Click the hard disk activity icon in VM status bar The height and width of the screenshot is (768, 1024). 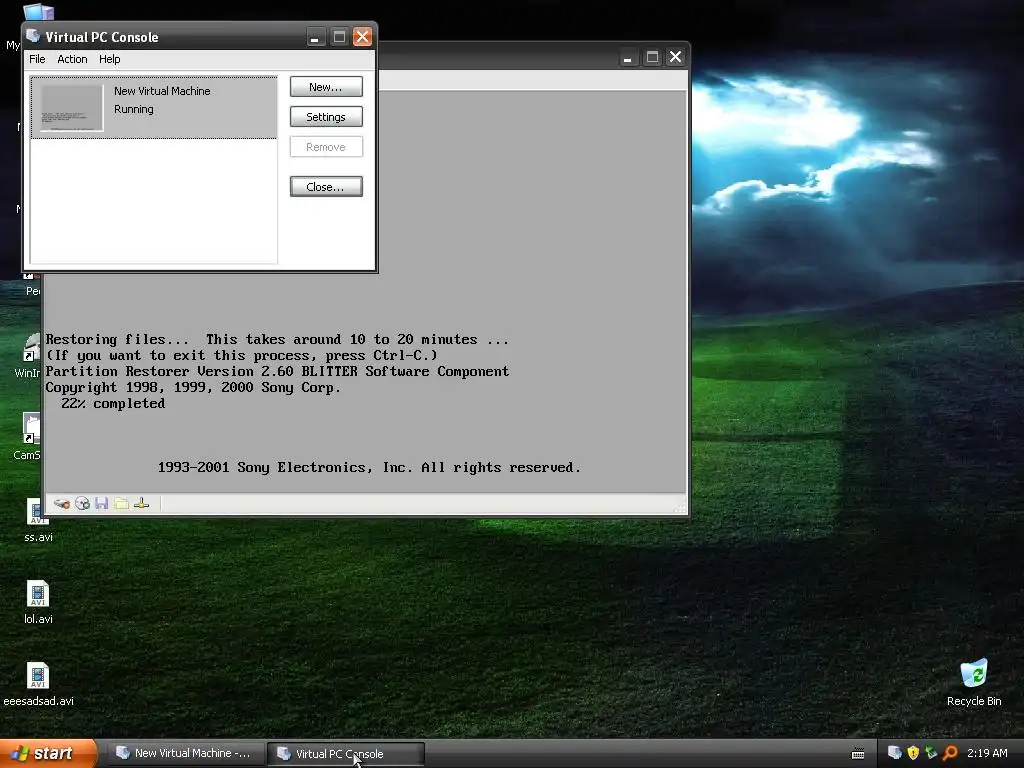pyautogui.click(x=62, y=504)
